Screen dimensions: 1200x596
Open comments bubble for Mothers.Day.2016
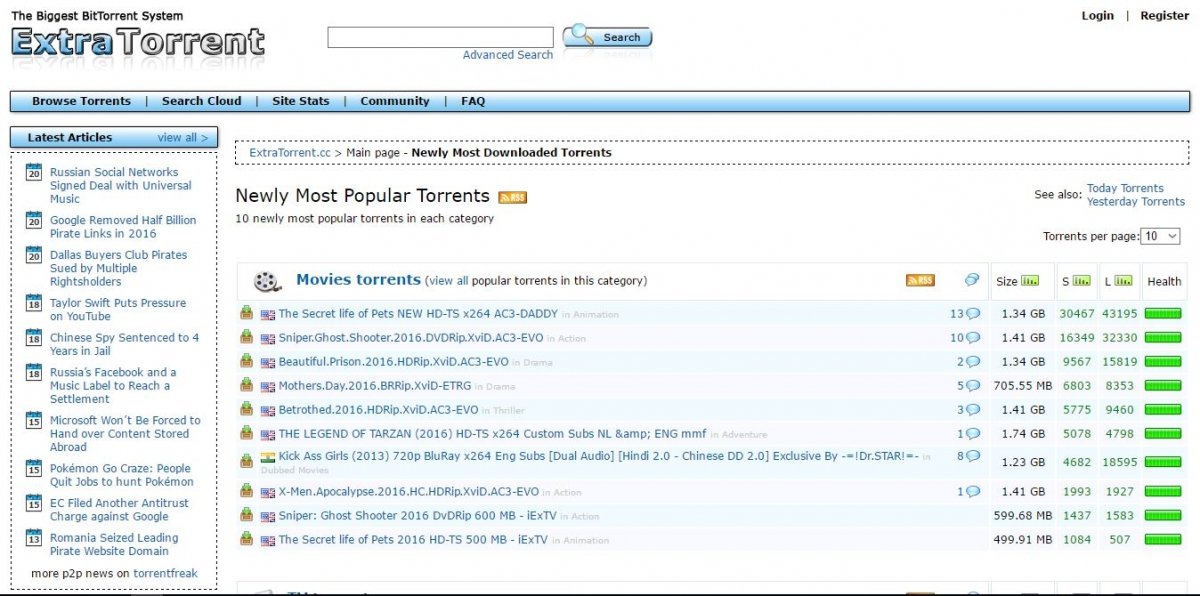pos(973,386)
